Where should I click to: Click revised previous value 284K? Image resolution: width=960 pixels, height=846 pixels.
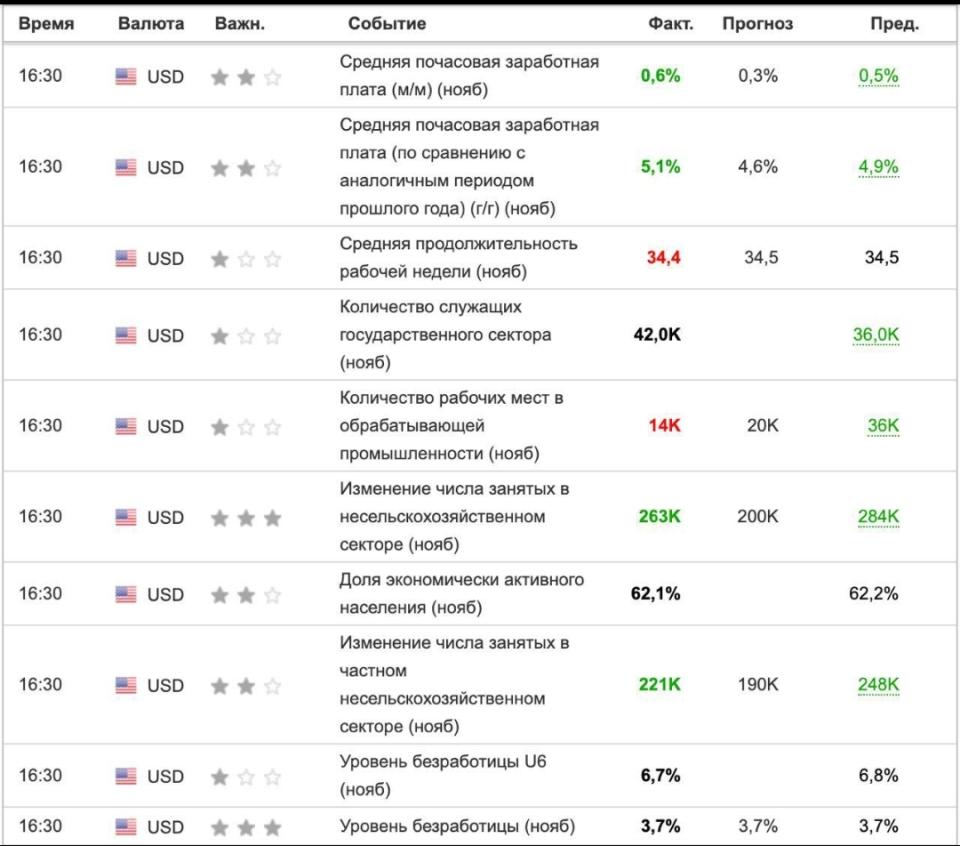[x=878, y=517]
